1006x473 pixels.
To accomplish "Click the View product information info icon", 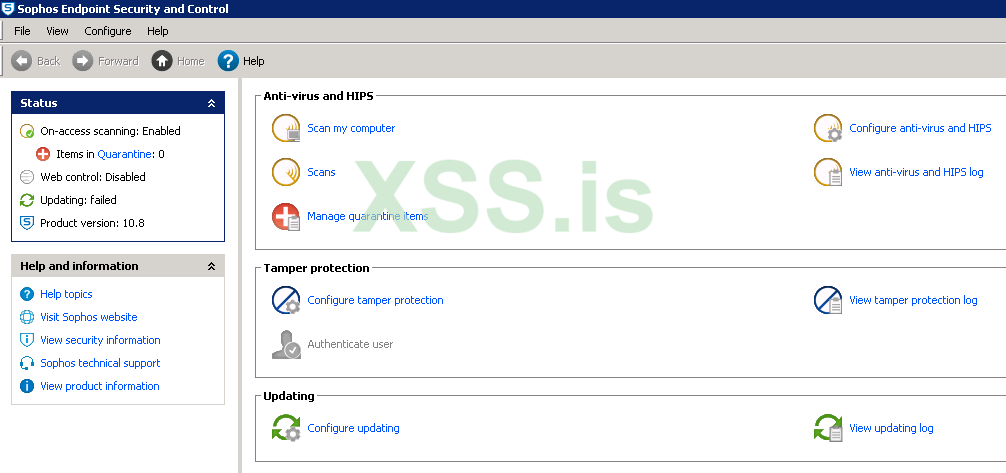I will pyautogui.click(x=27, y=386).
